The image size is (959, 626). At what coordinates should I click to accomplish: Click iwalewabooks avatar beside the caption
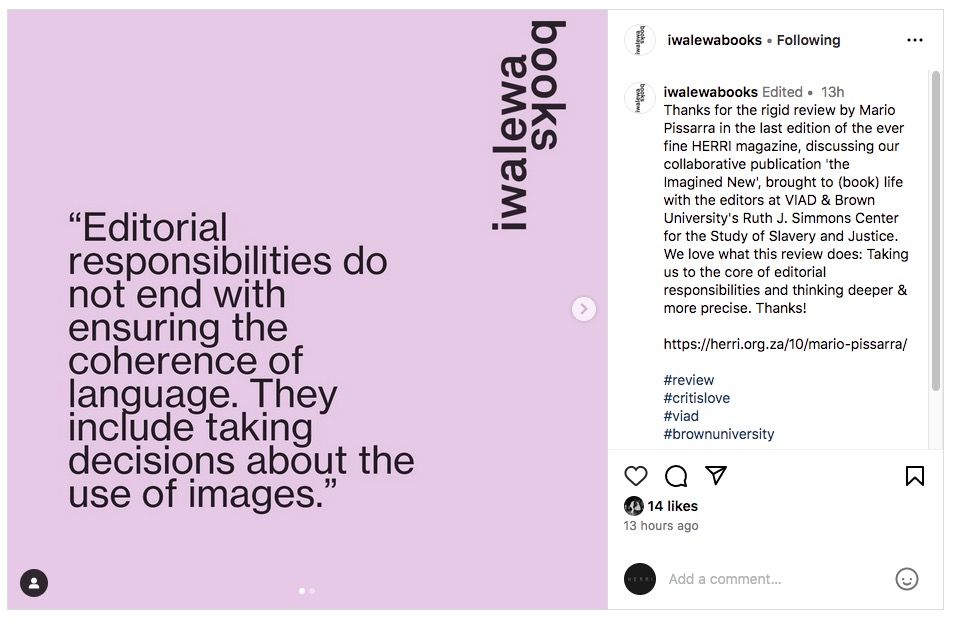tap(640, 98)
